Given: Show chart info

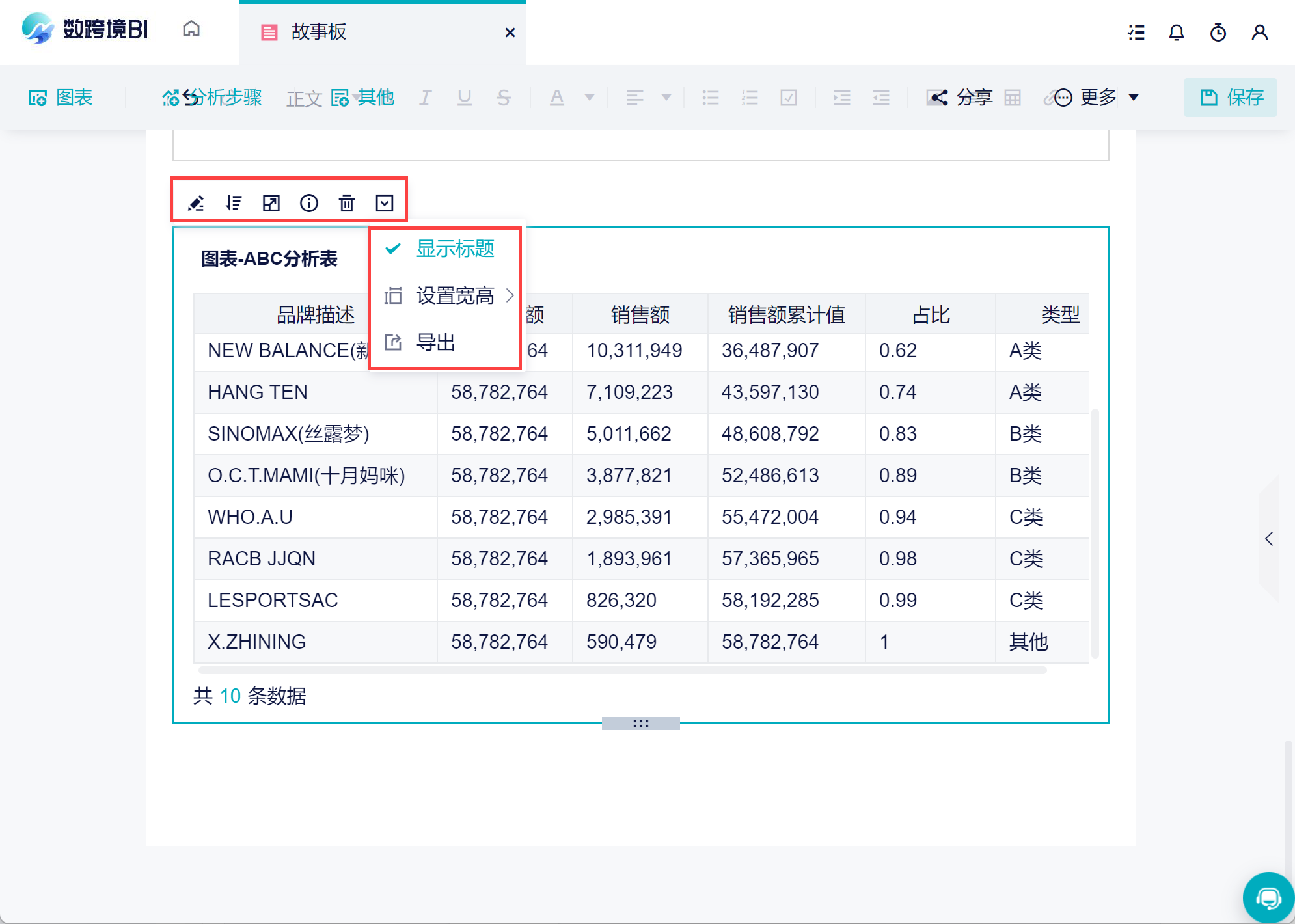Looking at the screenshot, I should coord(309,203).
